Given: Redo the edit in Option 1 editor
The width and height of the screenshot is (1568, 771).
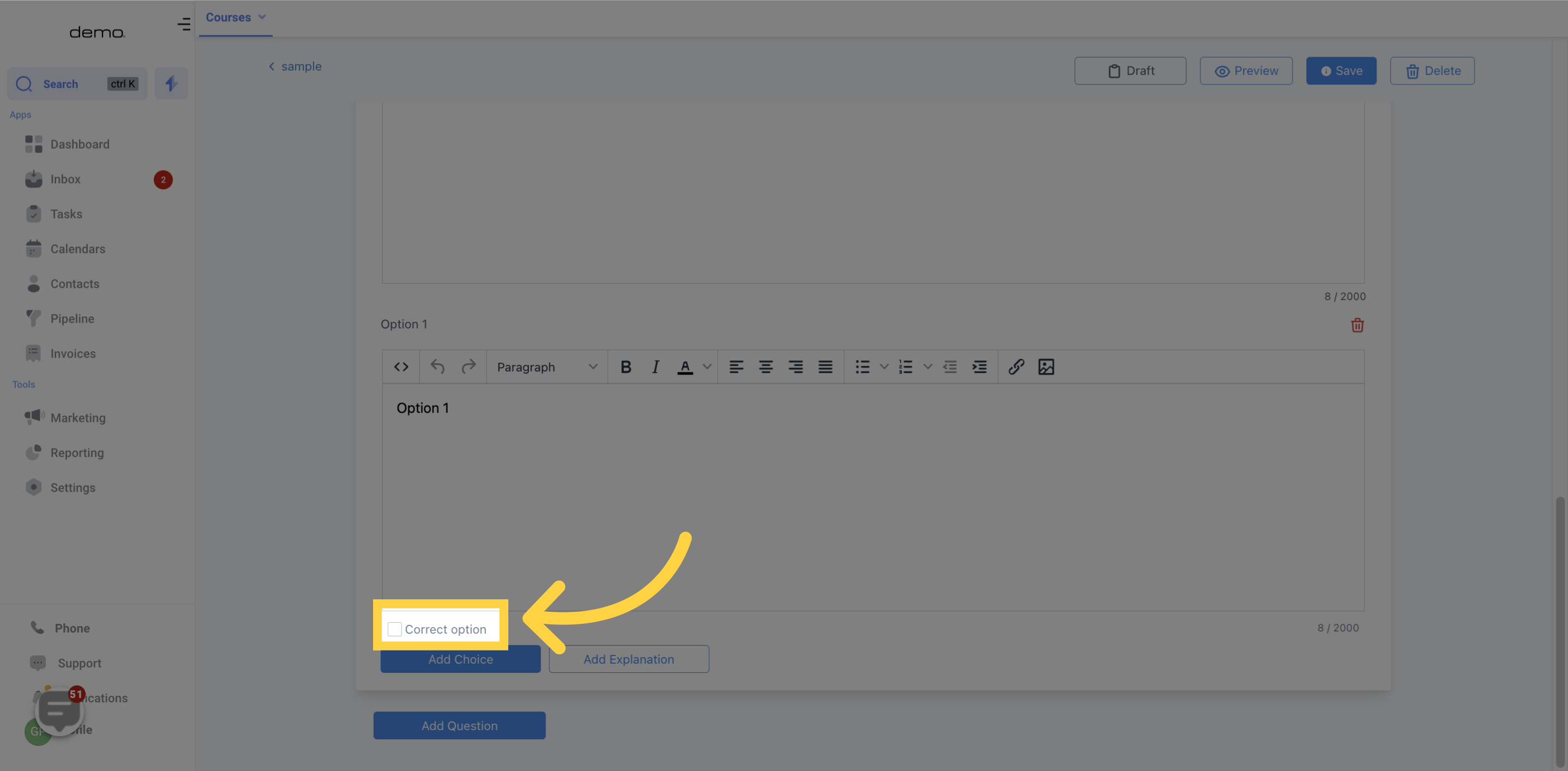Looking at the screenshot, I should click(468, 367).
